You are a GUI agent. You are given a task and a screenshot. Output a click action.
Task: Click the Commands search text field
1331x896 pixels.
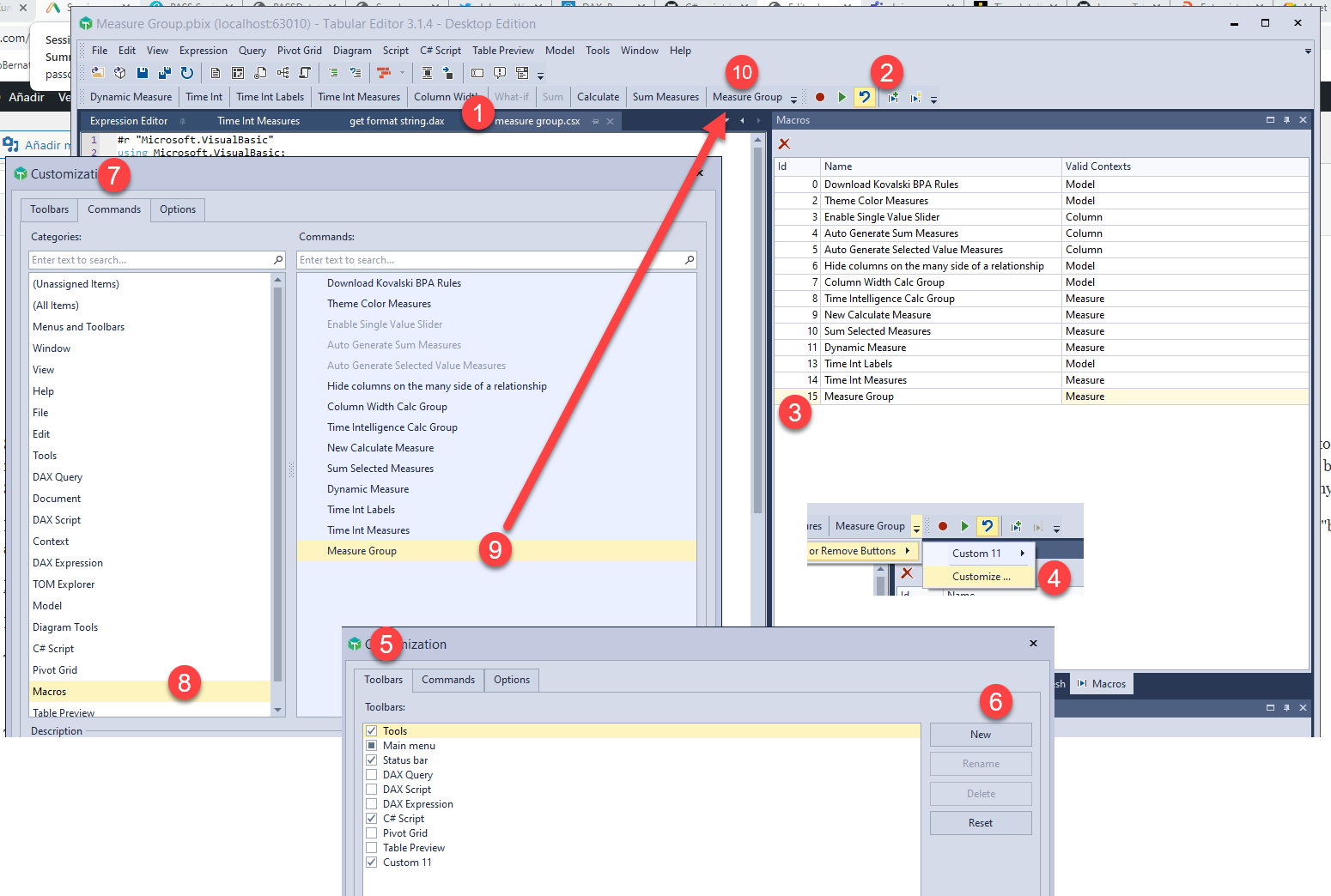tap(489, 260)
